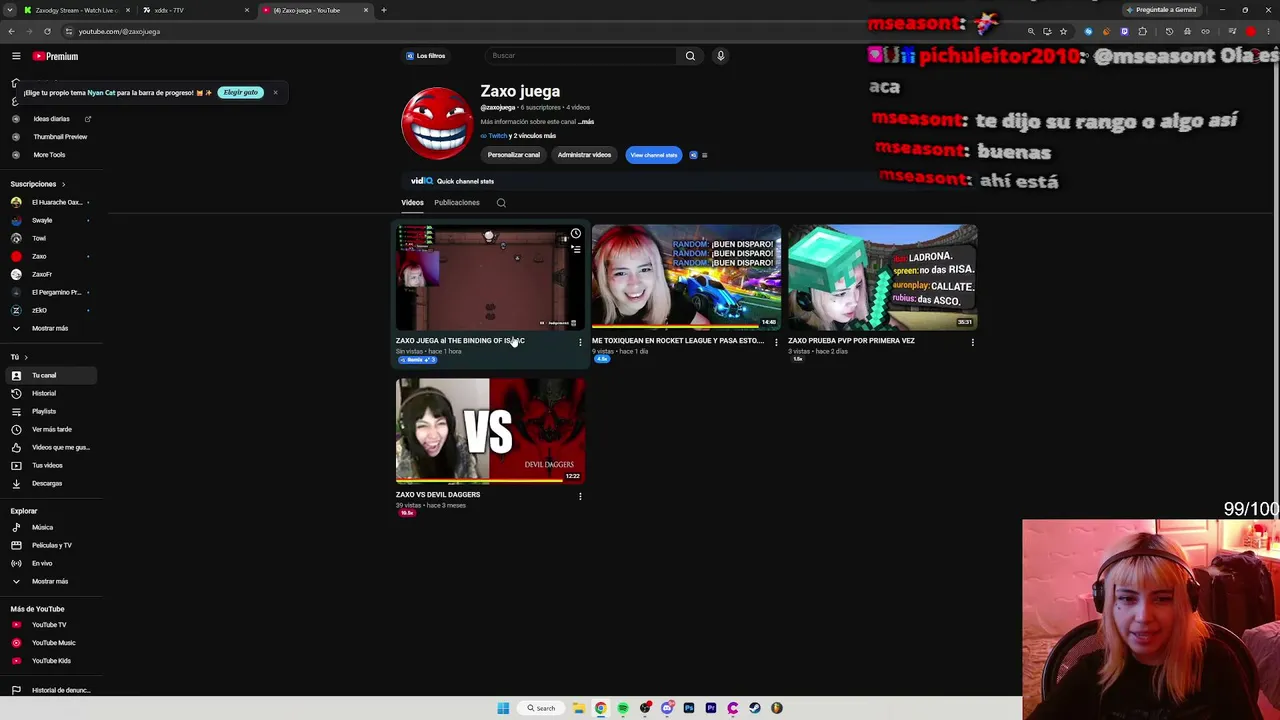The height and width of the screenshot is (720, 1280).
Task: Open the YouTube hamburger guide menu
Action: [16, 56]
